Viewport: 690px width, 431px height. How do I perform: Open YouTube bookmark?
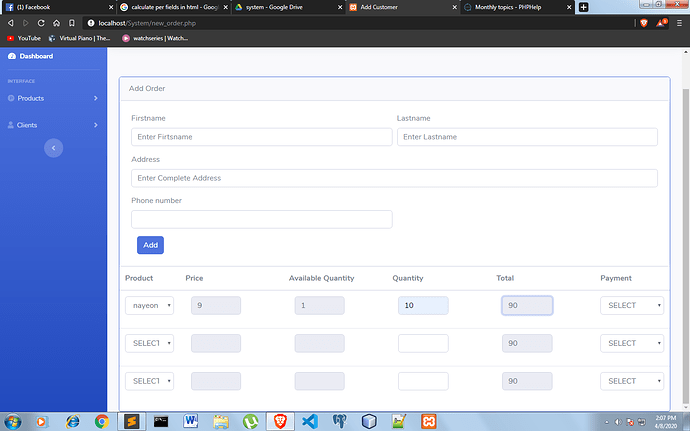(x=24, y=38)
